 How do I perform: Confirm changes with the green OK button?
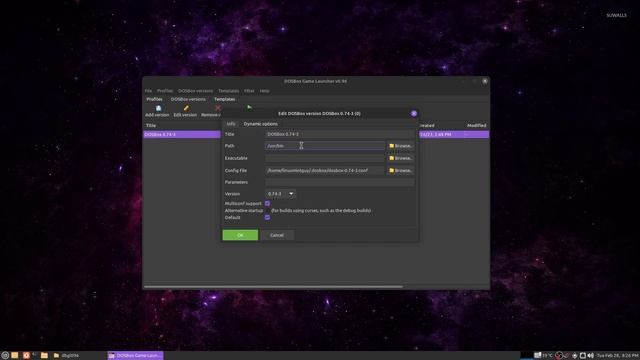240,235
